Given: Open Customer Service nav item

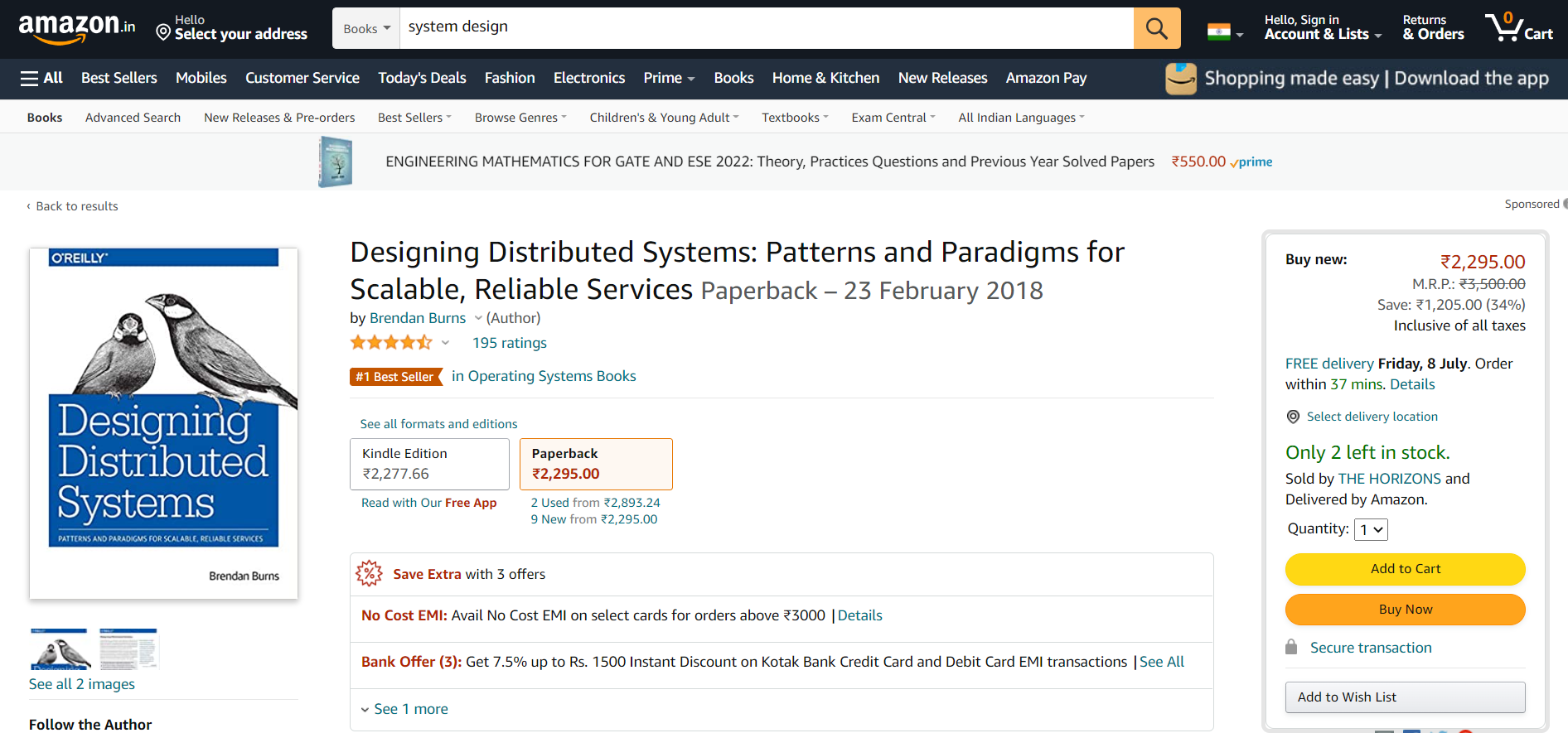Looking at the screenshot, I should 302,78.
